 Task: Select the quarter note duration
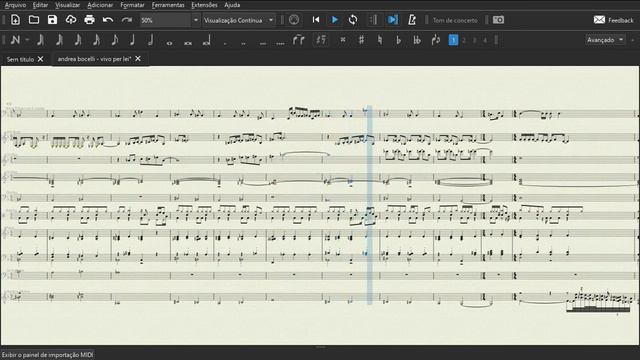(132, 40)
